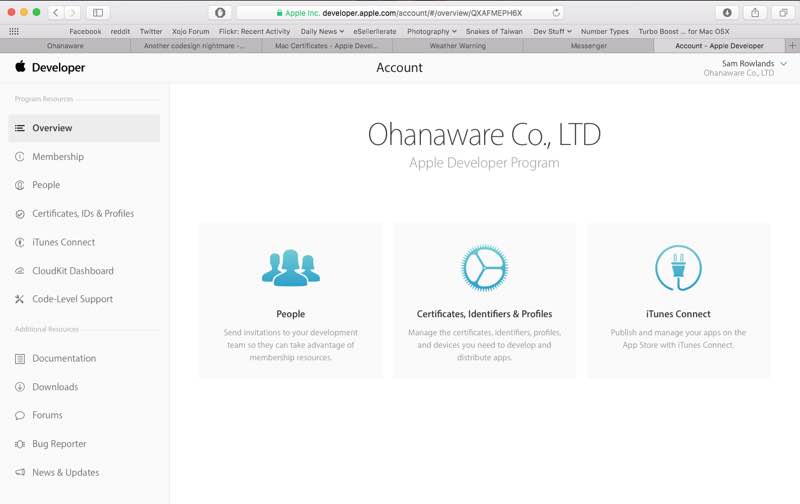Click the Developer text beside Apple logo

tap(58, 67)
